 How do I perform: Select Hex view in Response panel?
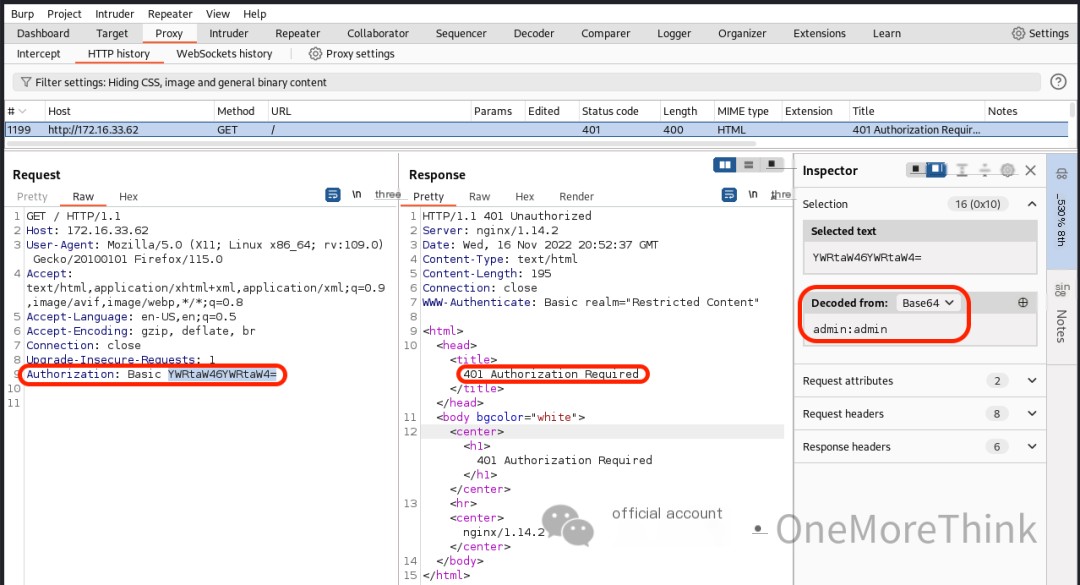(525, 196)
